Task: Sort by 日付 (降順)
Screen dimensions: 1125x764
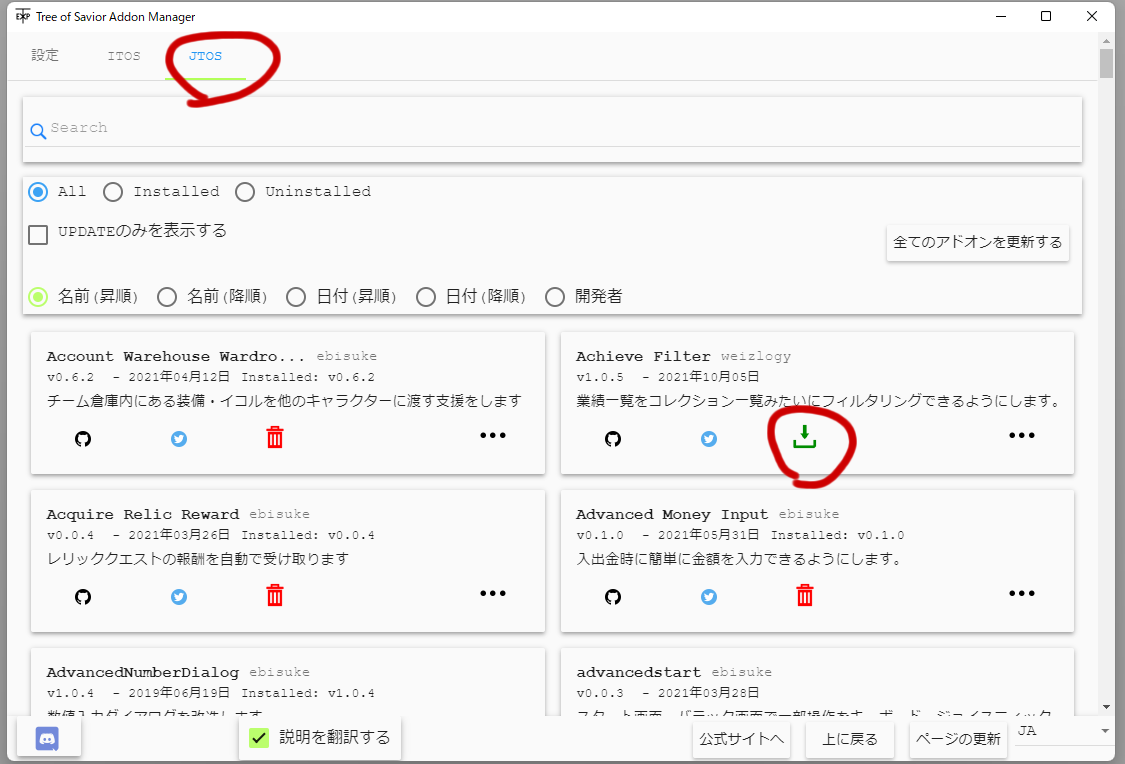Action: pos(425,296)
